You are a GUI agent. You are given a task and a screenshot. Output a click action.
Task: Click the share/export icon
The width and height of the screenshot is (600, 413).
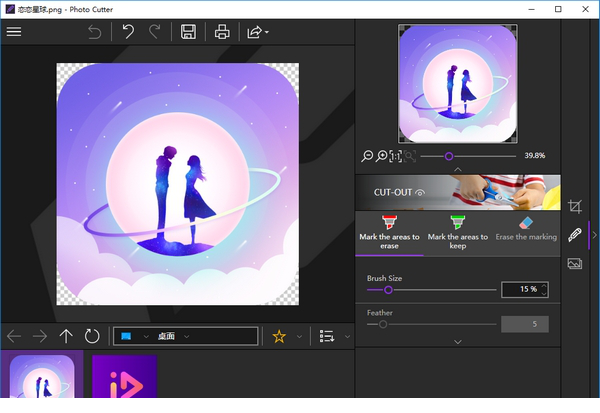254,32
